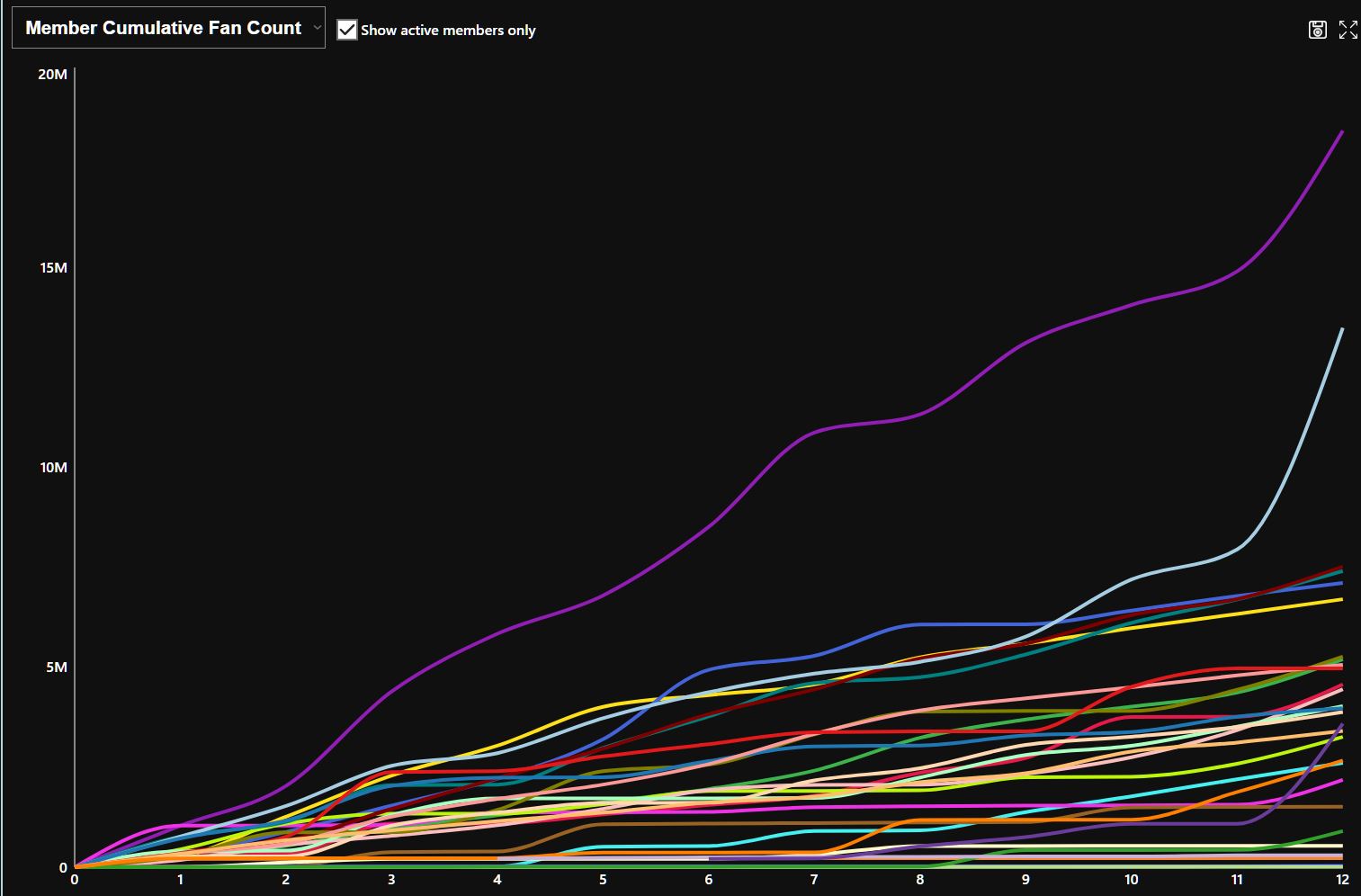1361x896 pixels.
Task: Select x-axis tick label 1
Action: coord(180,880)
